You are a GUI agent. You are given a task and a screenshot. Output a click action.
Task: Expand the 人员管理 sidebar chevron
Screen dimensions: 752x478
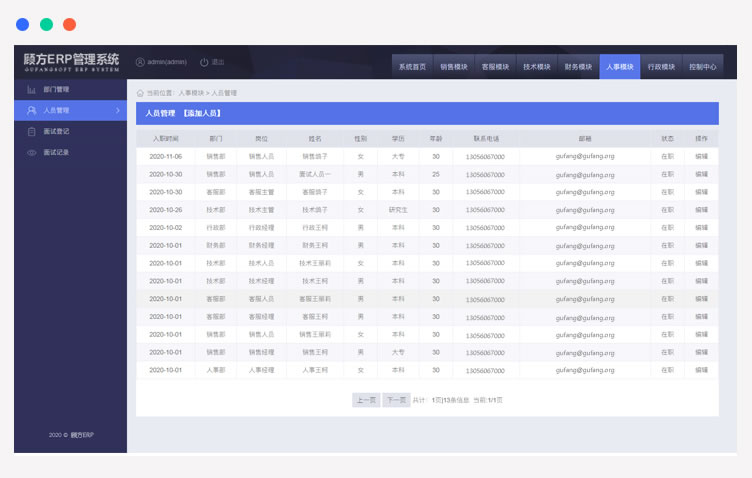pyautogui.click(x=118, y=111)
